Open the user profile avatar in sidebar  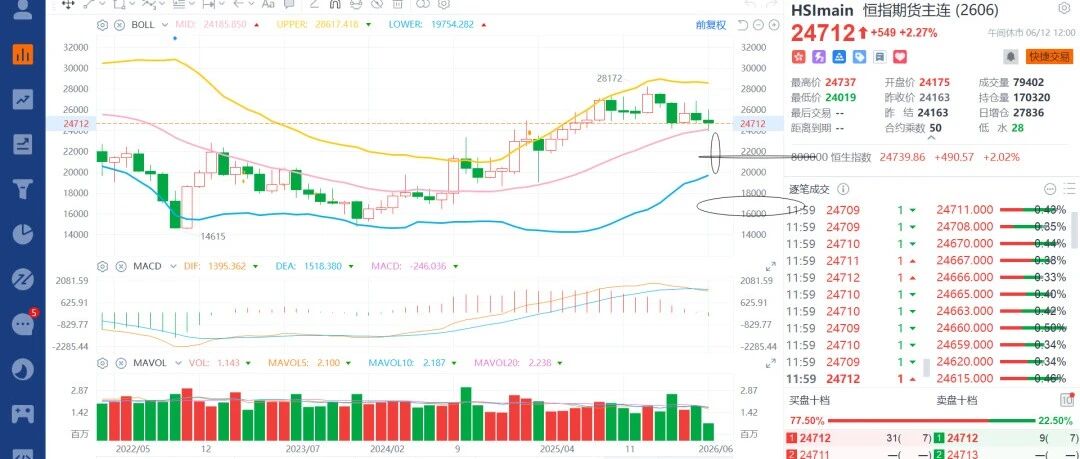(22, 8)
